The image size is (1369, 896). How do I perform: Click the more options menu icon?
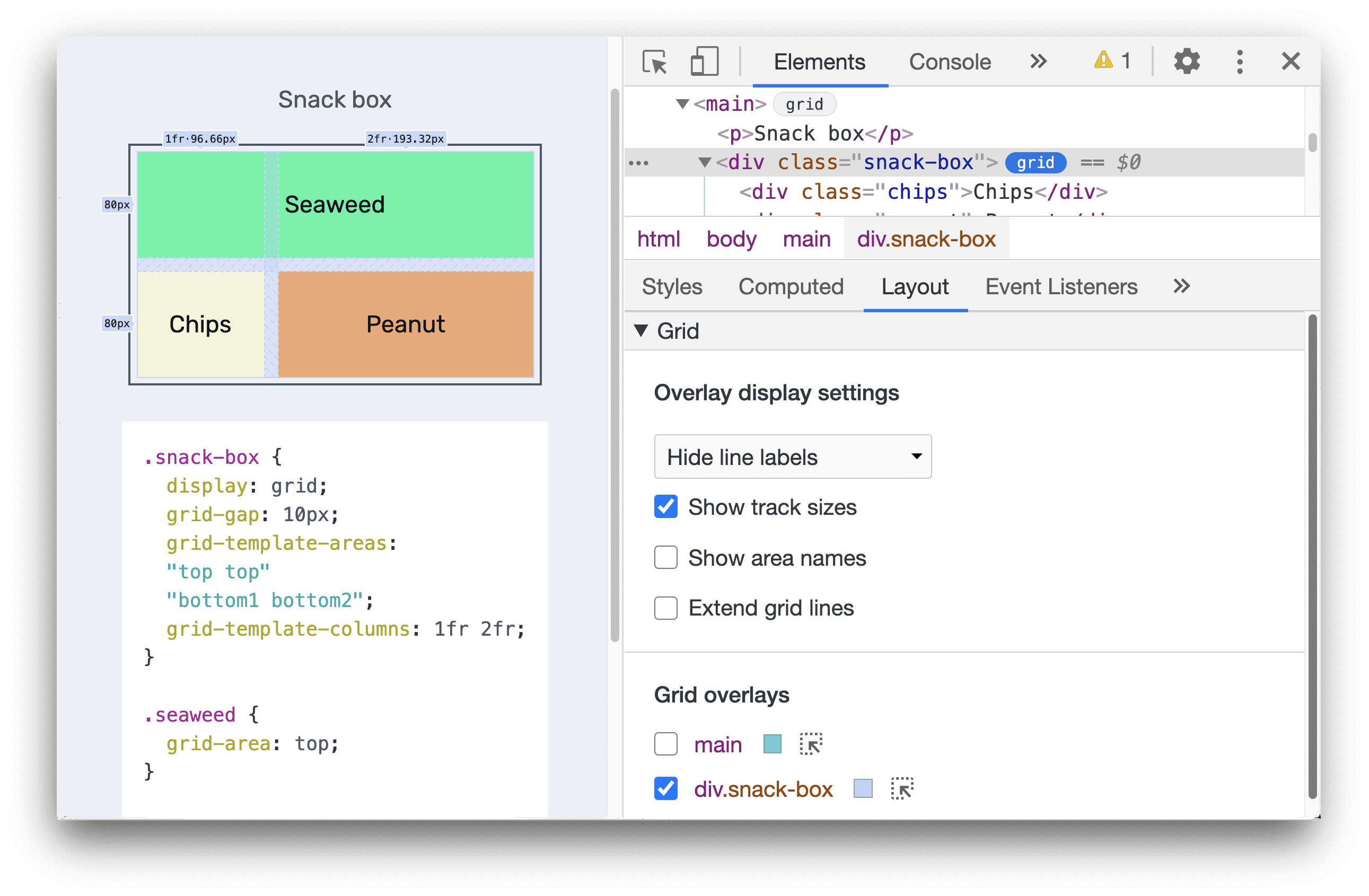1243,62
